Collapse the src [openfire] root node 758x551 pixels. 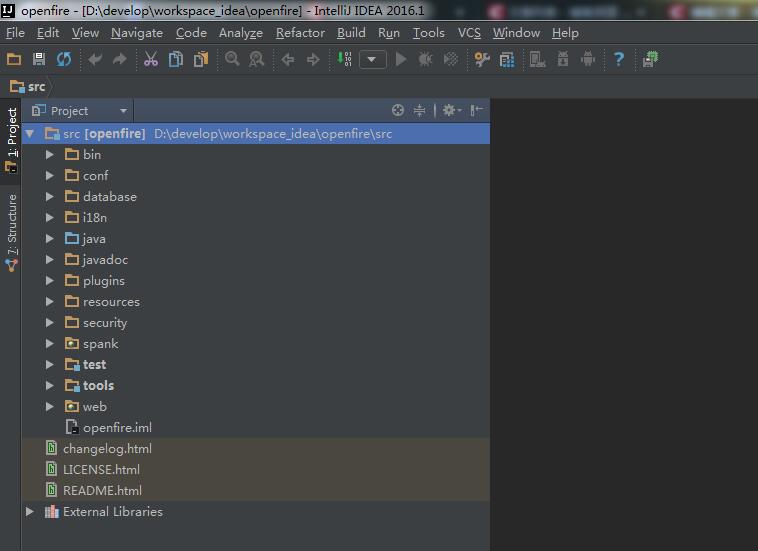coord(30,133)
